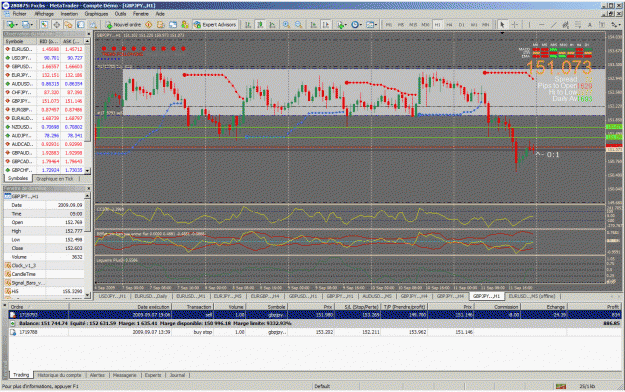625x392 pixels.
Task: Click the MetaEditor diamond icon
Action: click(x=149, y=25)
